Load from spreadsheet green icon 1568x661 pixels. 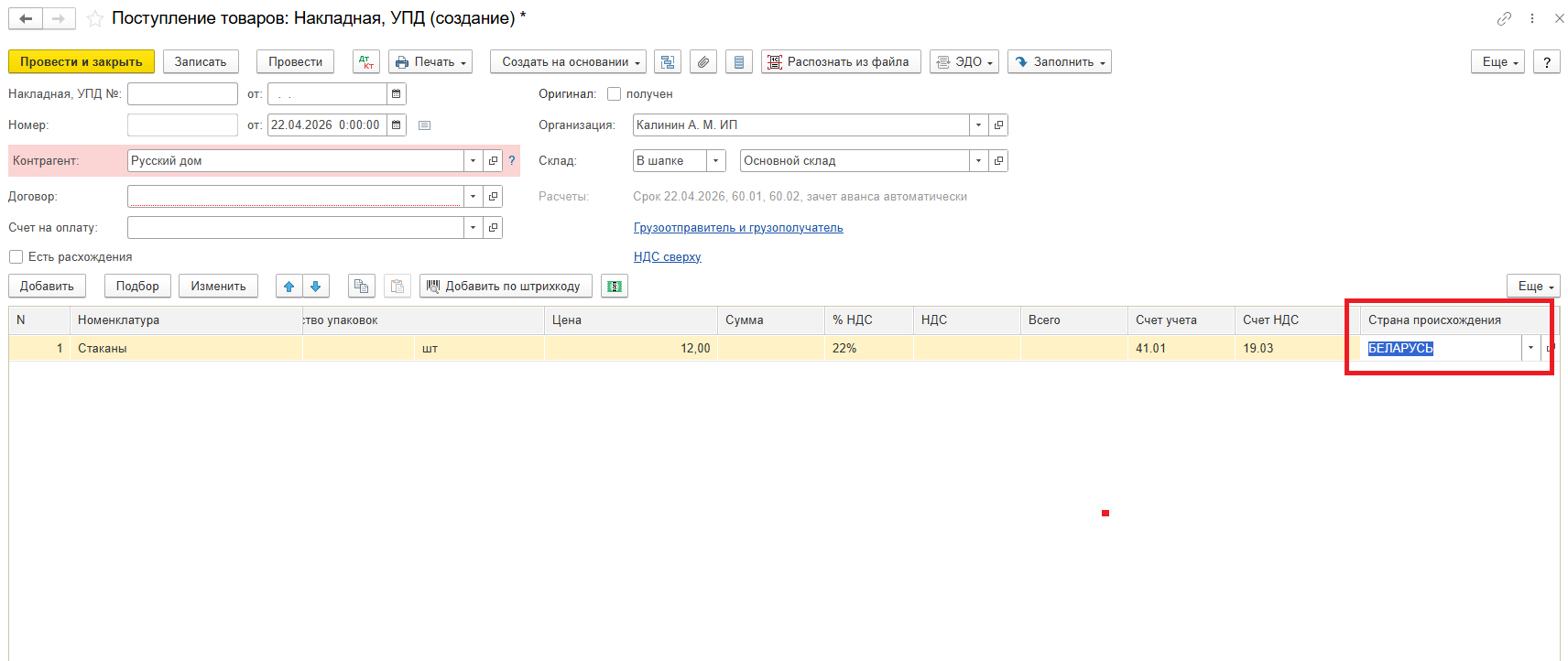tap(615, 286)
